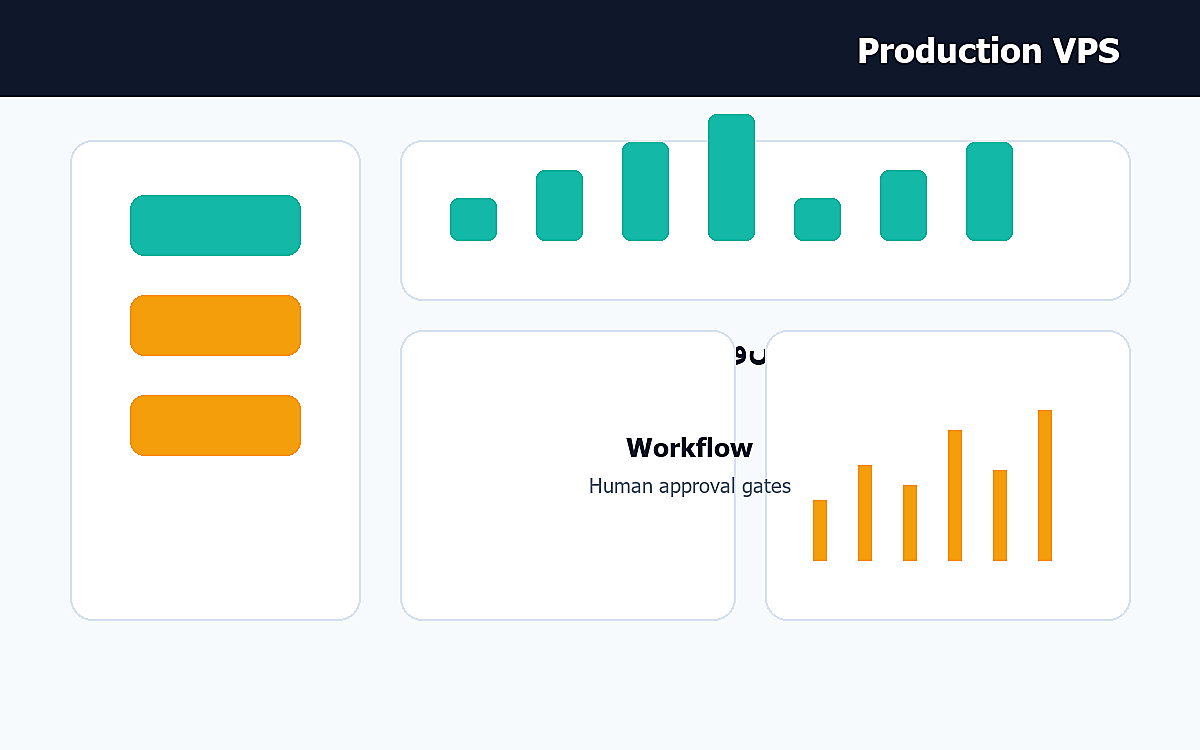Select the tallest teal bar in the chart

pos(731,177)
